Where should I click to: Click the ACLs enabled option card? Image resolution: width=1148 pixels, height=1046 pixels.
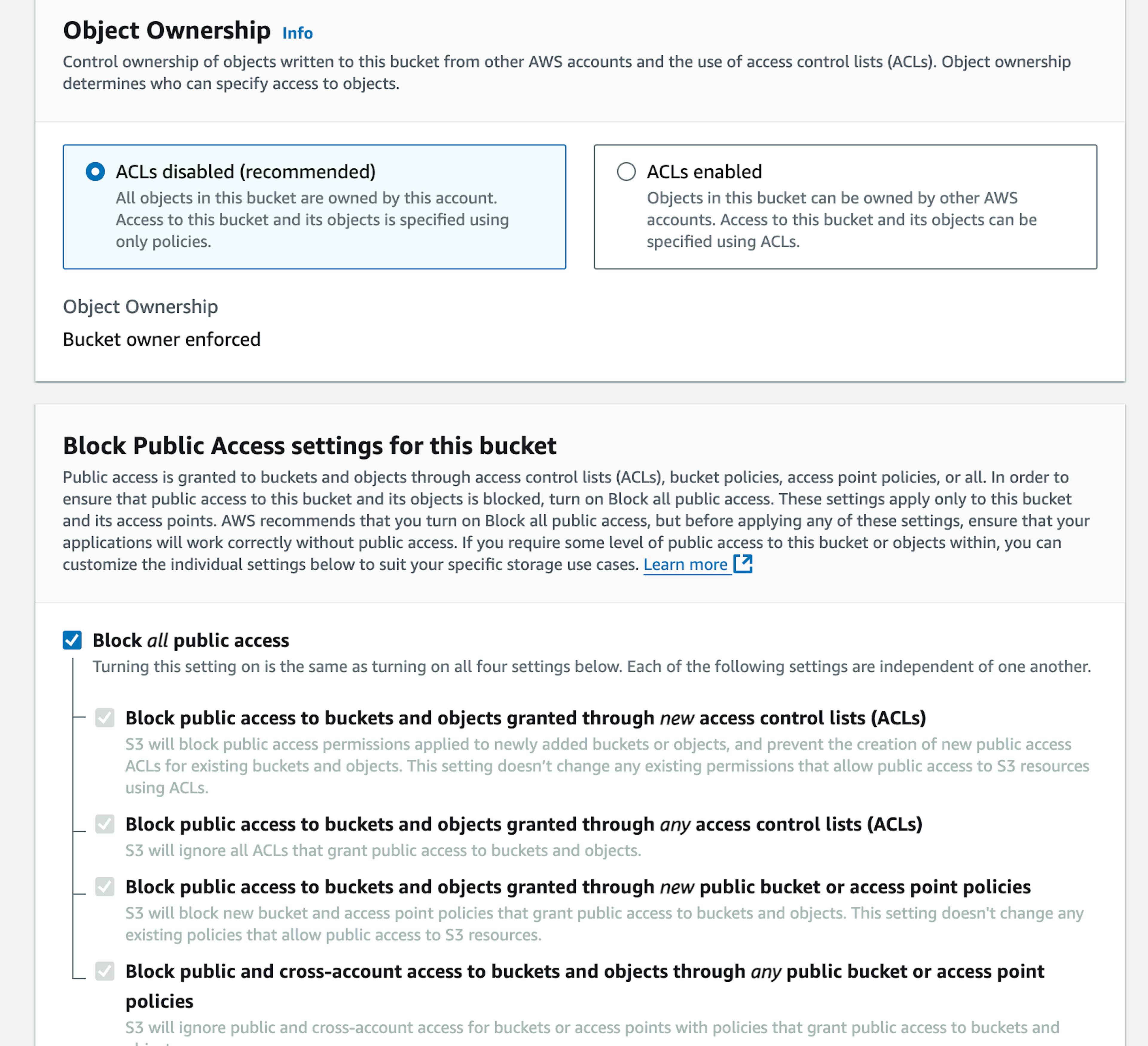click(x=845, y=207)
